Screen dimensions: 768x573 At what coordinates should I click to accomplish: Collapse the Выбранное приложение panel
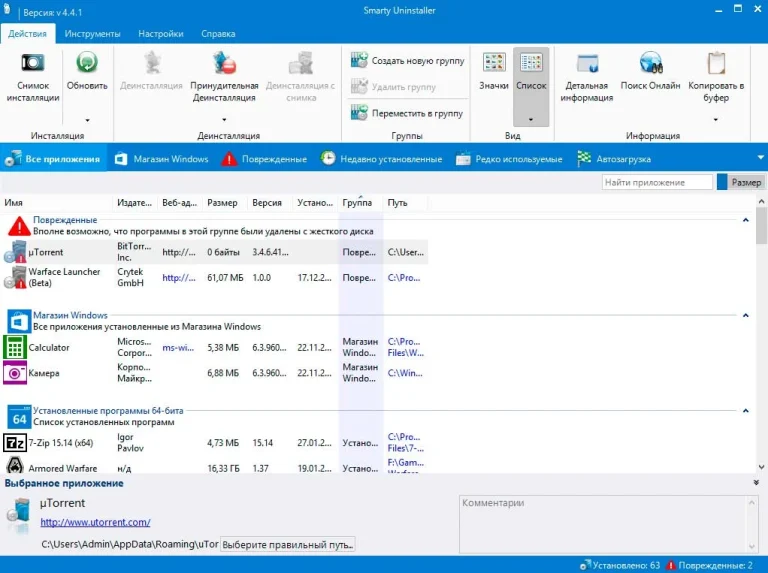756,483
